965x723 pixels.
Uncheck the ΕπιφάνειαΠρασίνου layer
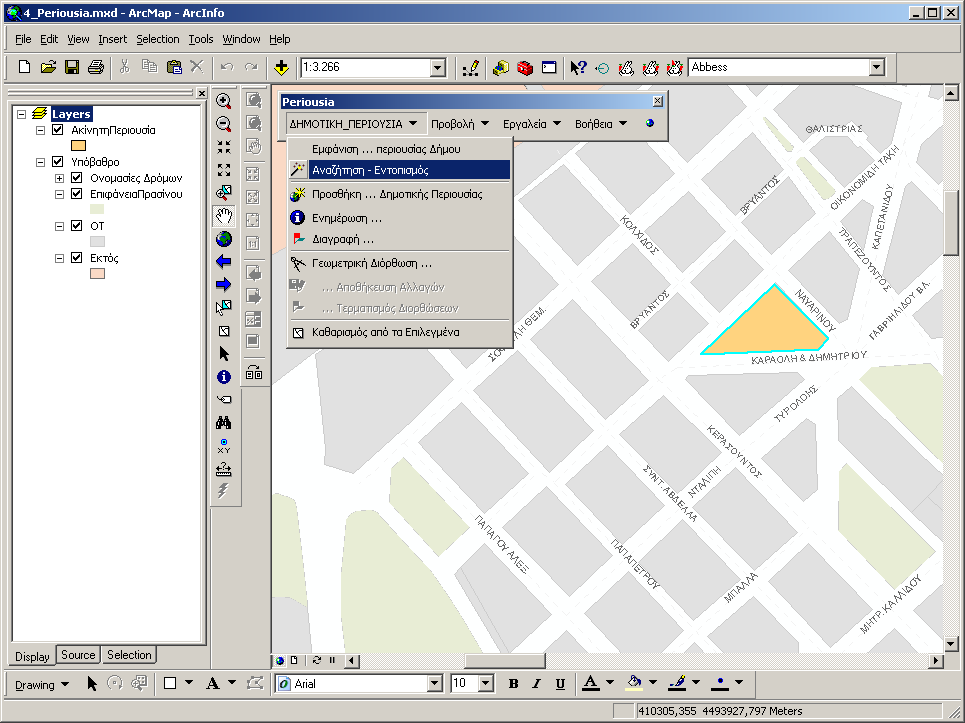(x=77, y=194)
